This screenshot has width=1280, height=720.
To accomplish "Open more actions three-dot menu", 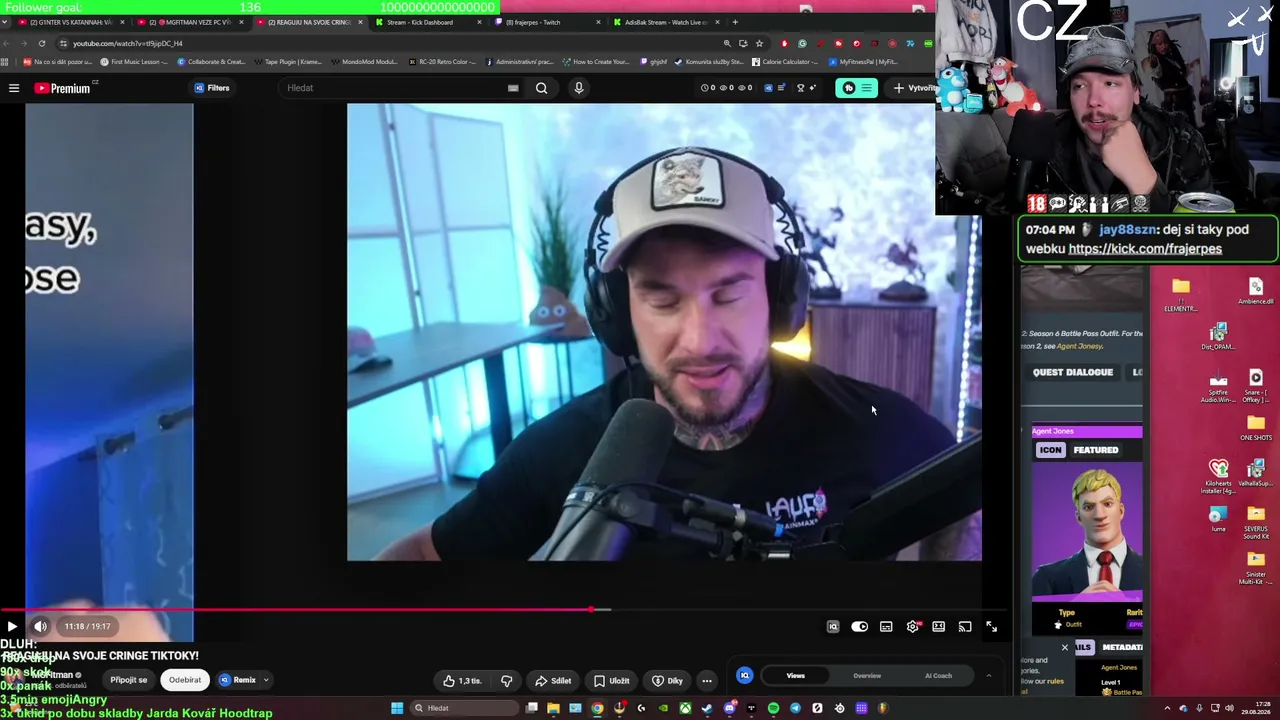I will (707, 681).
